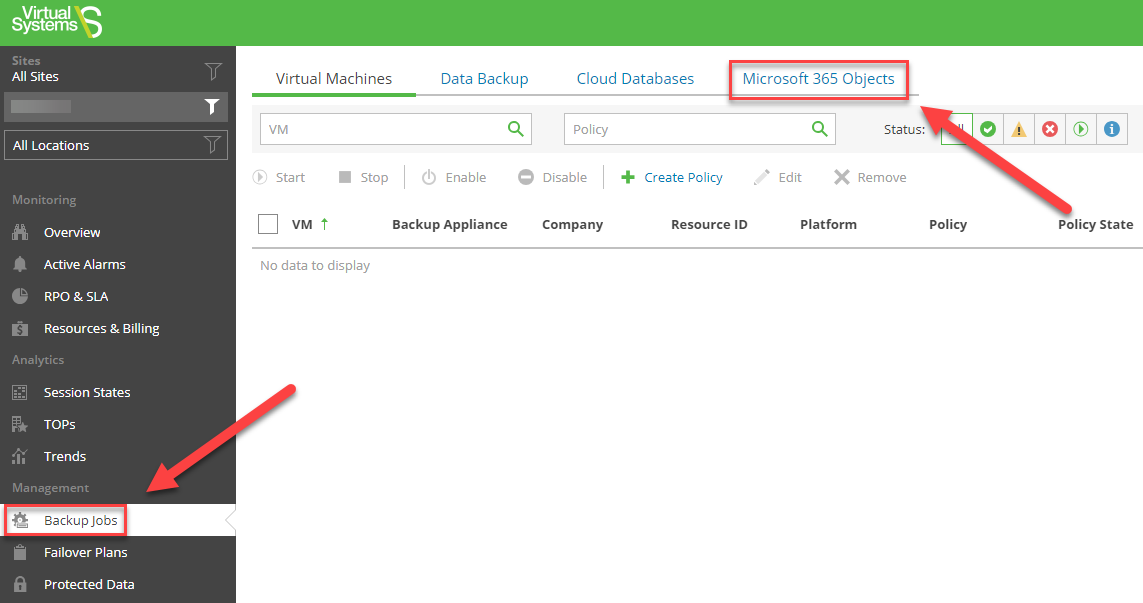
Task: Select Backup Jobs in Management
Action: coord(80,521)
